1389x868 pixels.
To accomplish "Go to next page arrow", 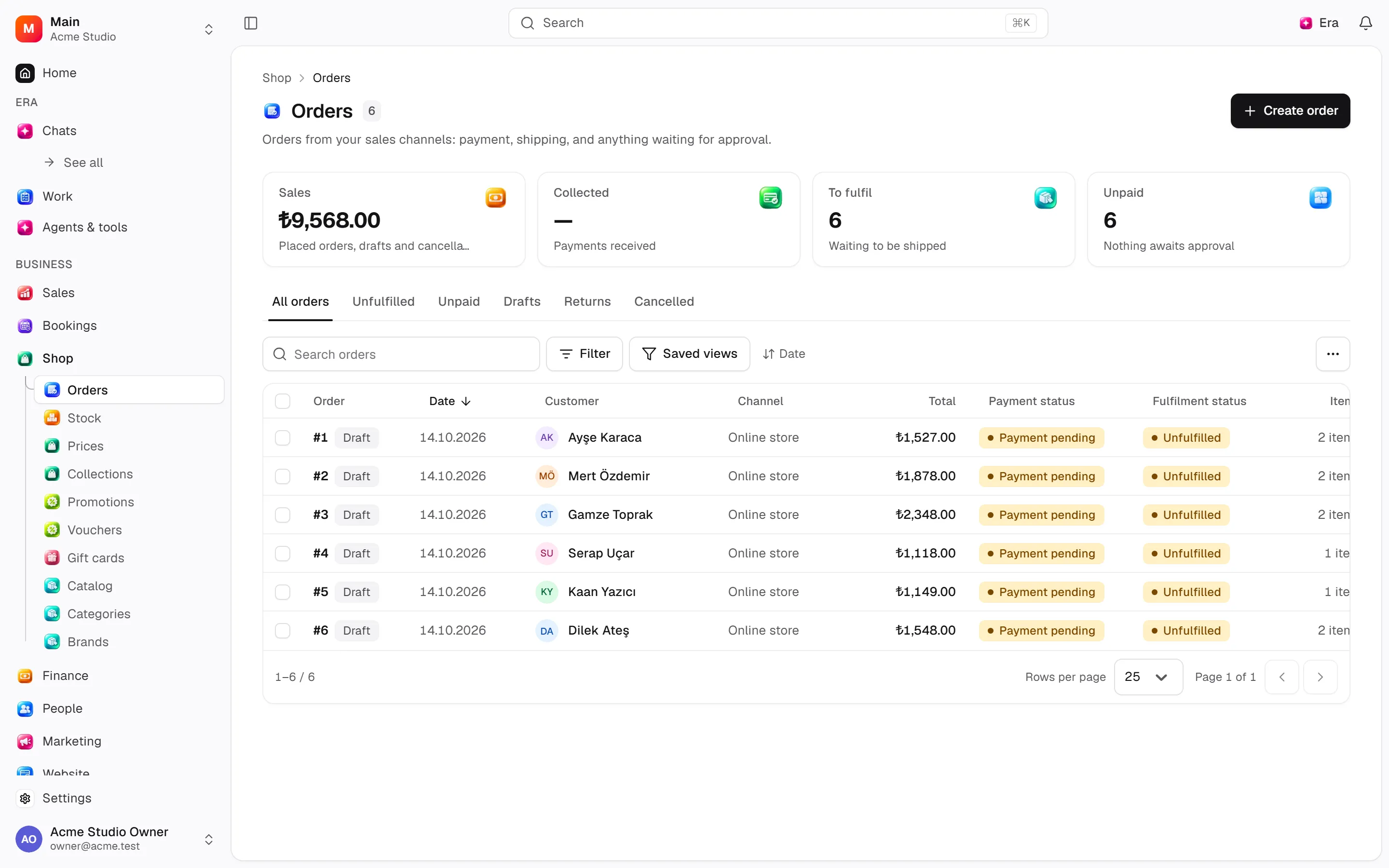I will click(1320, 677).
